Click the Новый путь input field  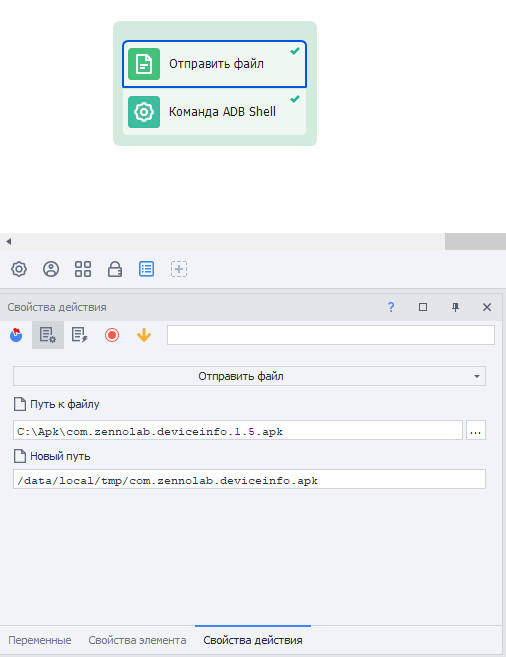[x=250, y=479]
